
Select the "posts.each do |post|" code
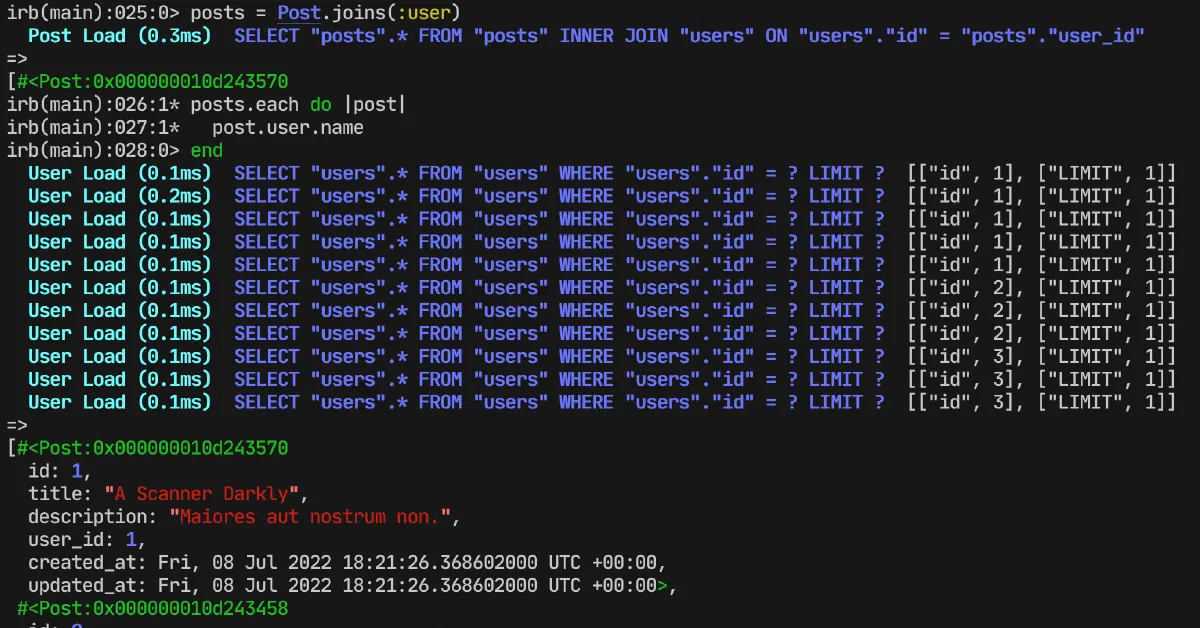[298, 105]
